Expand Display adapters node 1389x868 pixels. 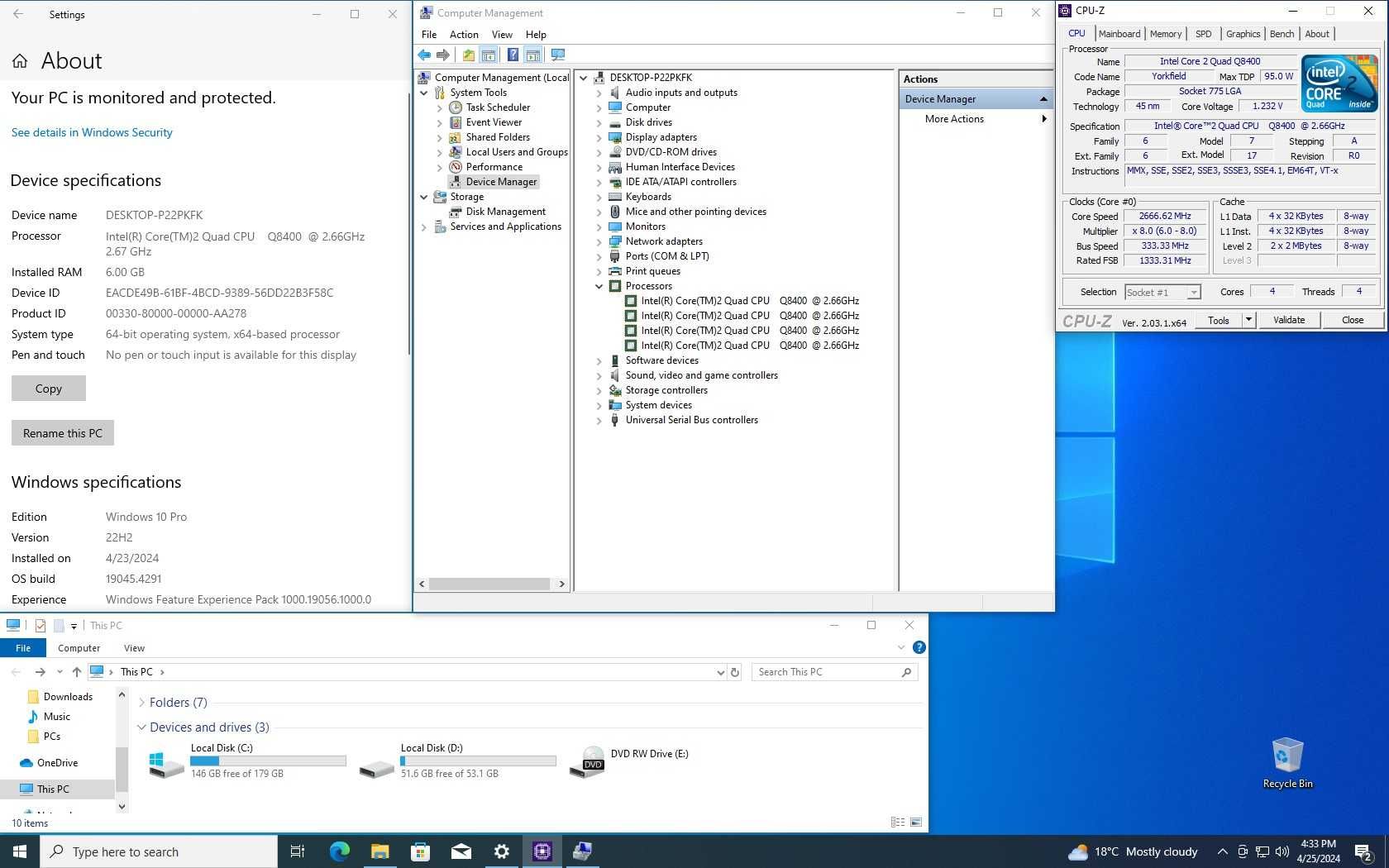599,138
